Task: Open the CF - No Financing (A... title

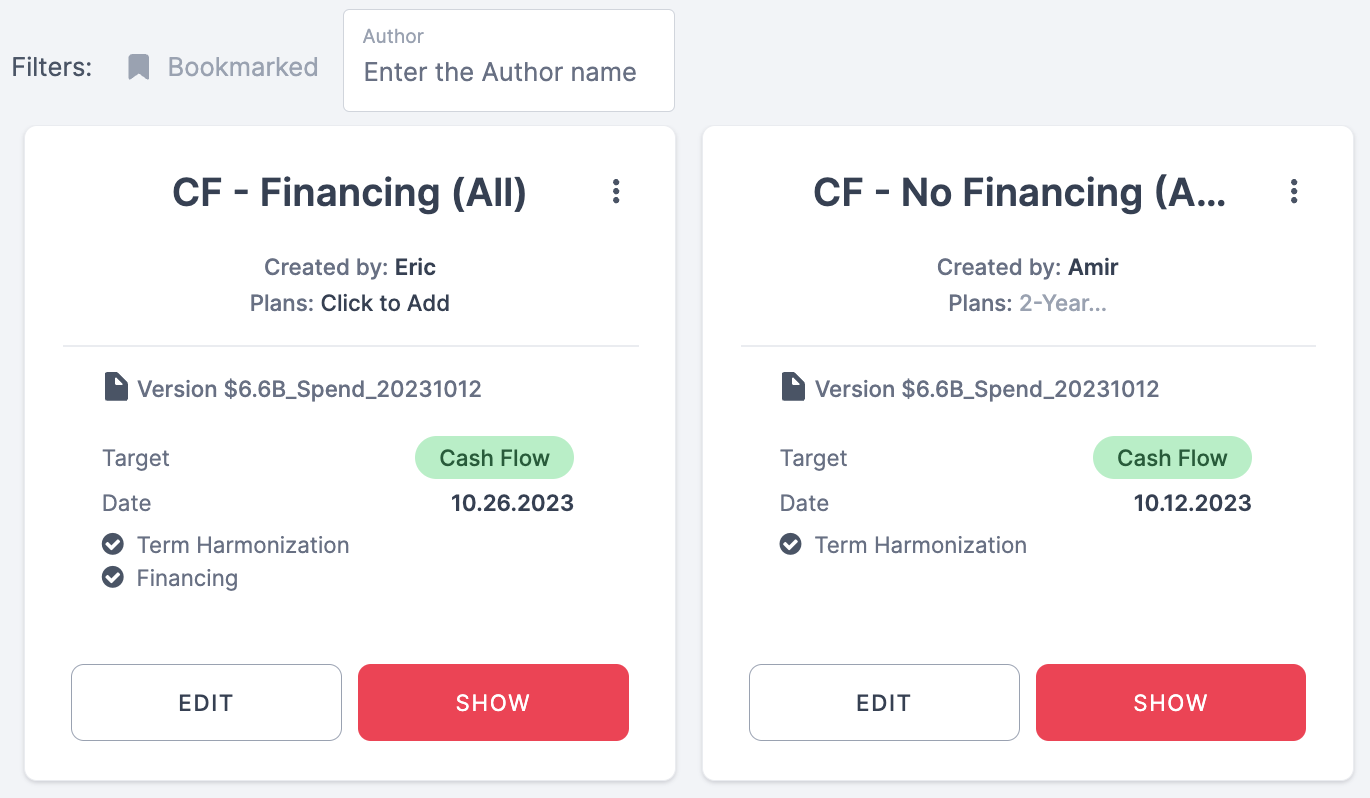Action: 1019,192
